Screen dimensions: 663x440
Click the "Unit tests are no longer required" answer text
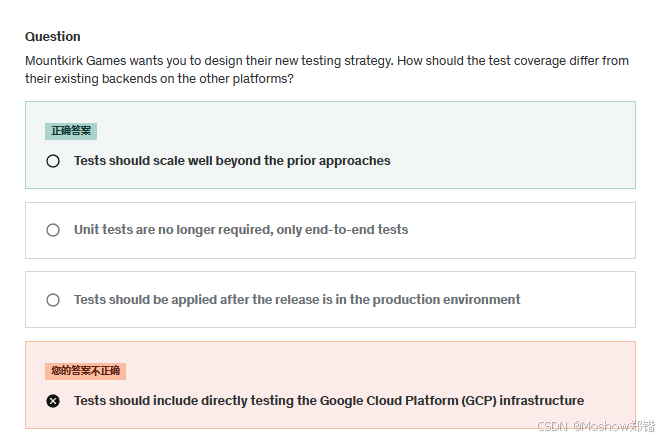pos(241,230)
